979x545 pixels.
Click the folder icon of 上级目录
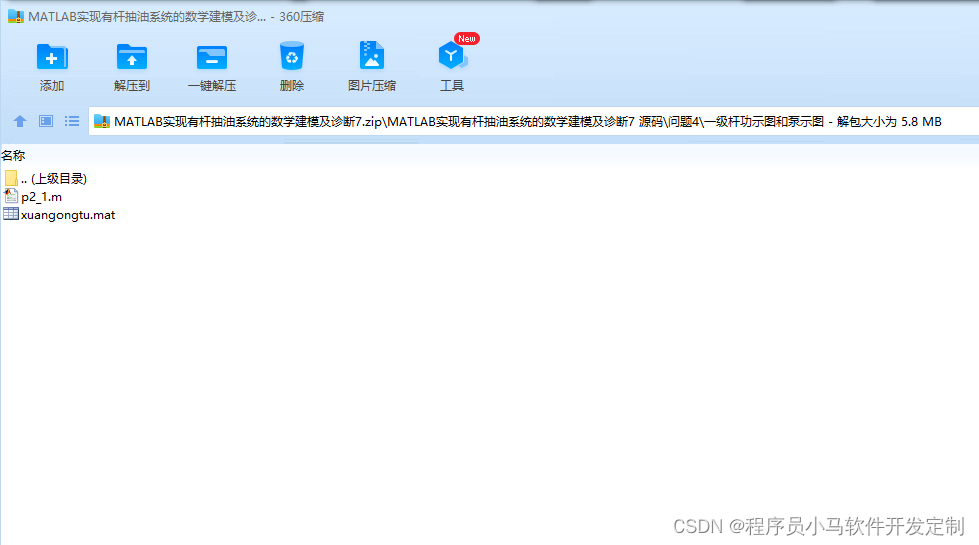[11, 179]
